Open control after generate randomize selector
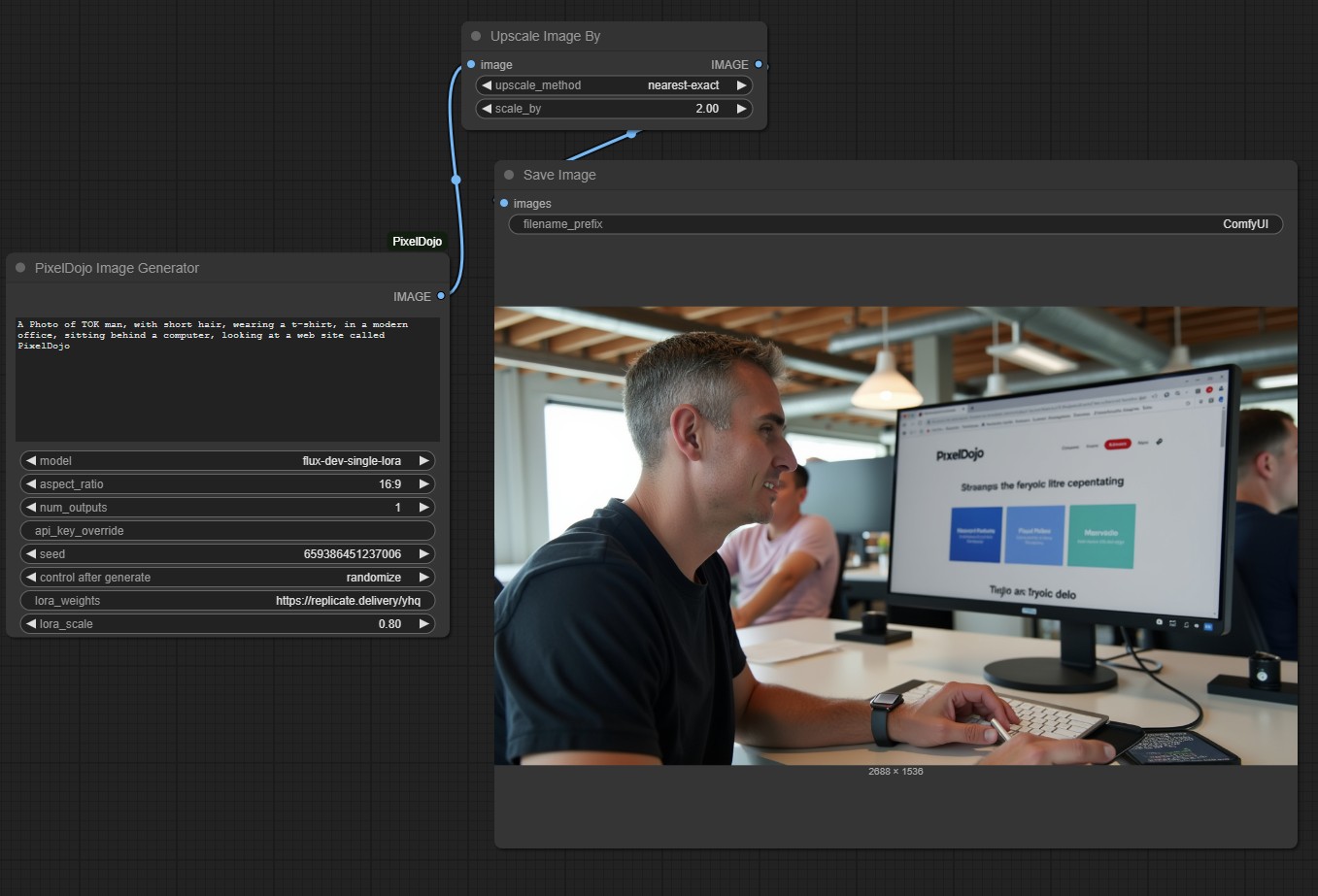 (x=227, y=578)
